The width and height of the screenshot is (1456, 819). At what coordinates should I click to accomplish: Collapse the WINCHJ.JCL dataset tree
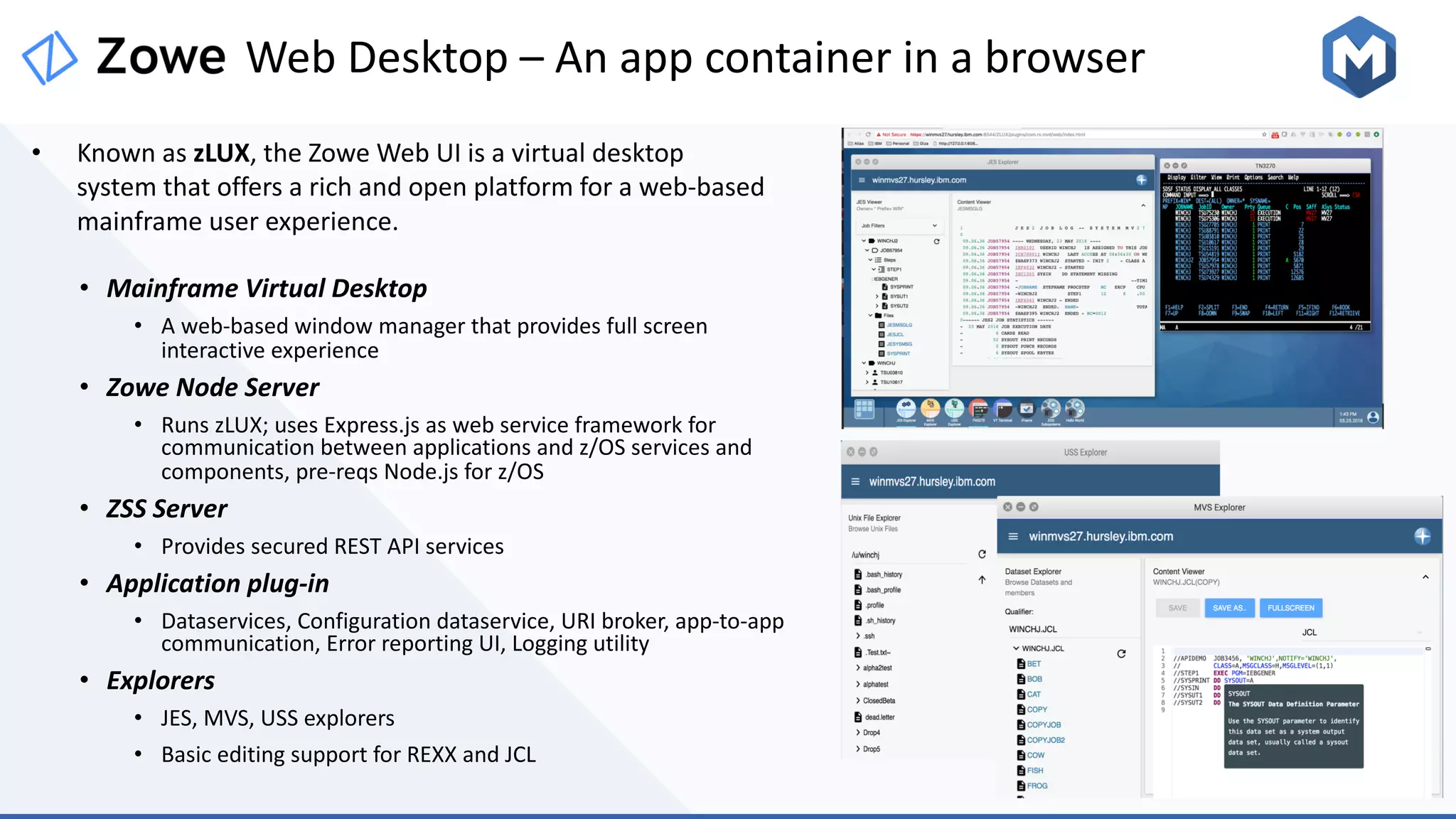1016,648
